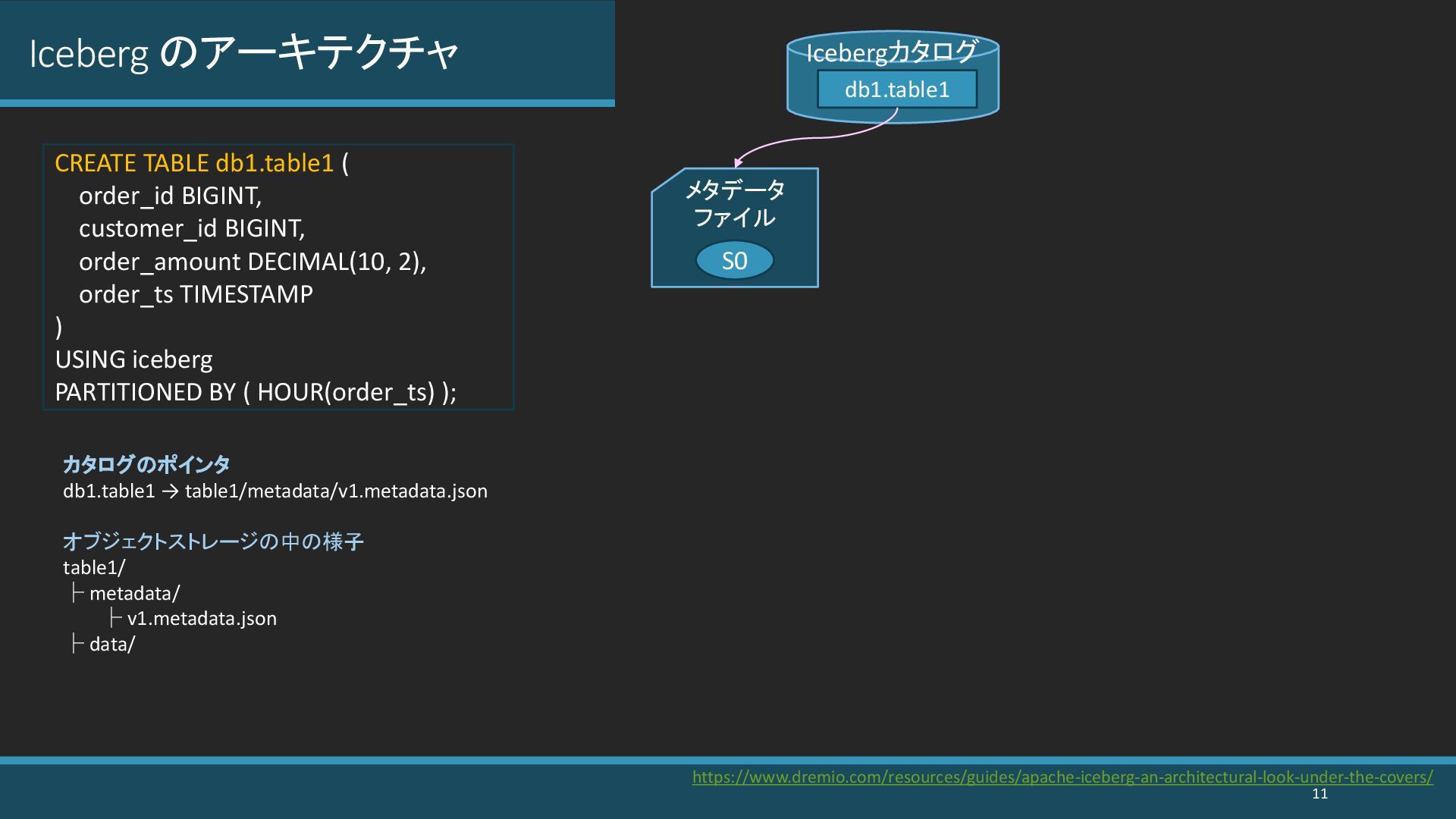
Task: Select v1.metadata.json in the tree
Action: 202,619
